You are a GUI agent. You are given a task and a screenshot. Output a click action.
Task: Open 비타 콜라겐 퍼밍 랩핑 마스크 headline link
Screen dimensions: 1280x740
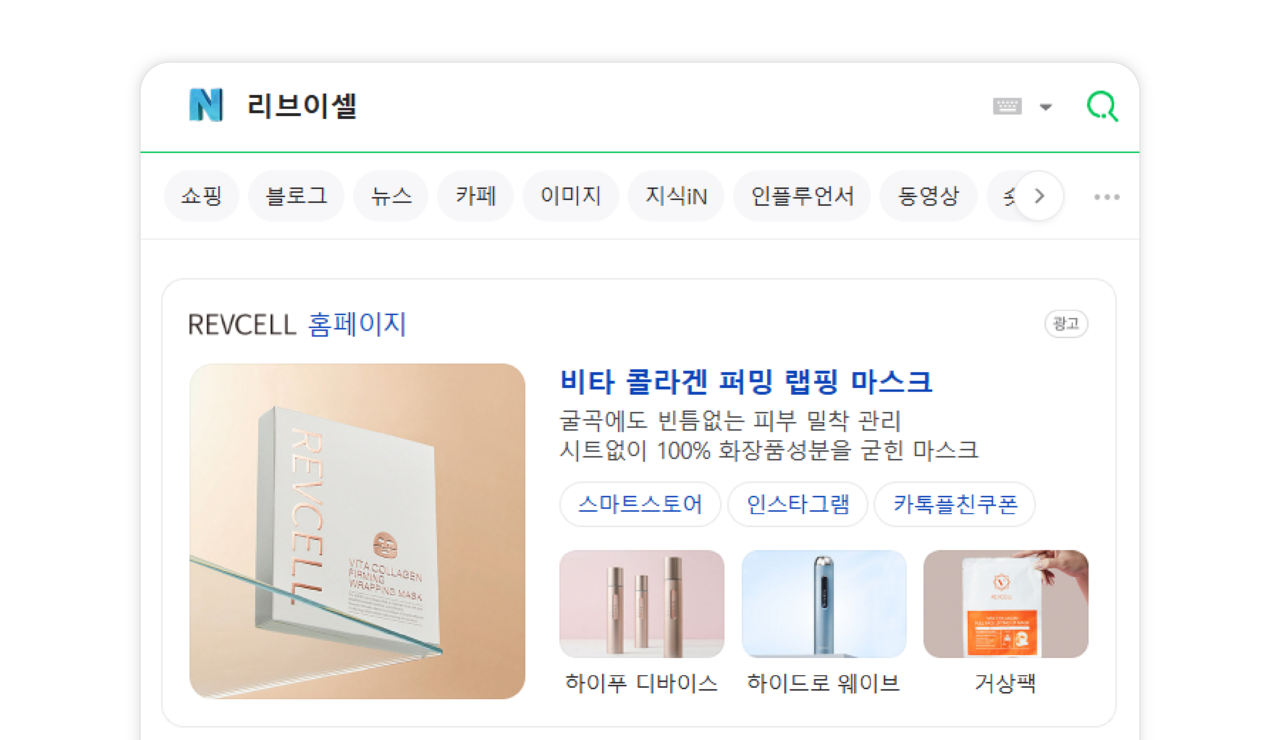pyautogui.click(x=746, y=382)
